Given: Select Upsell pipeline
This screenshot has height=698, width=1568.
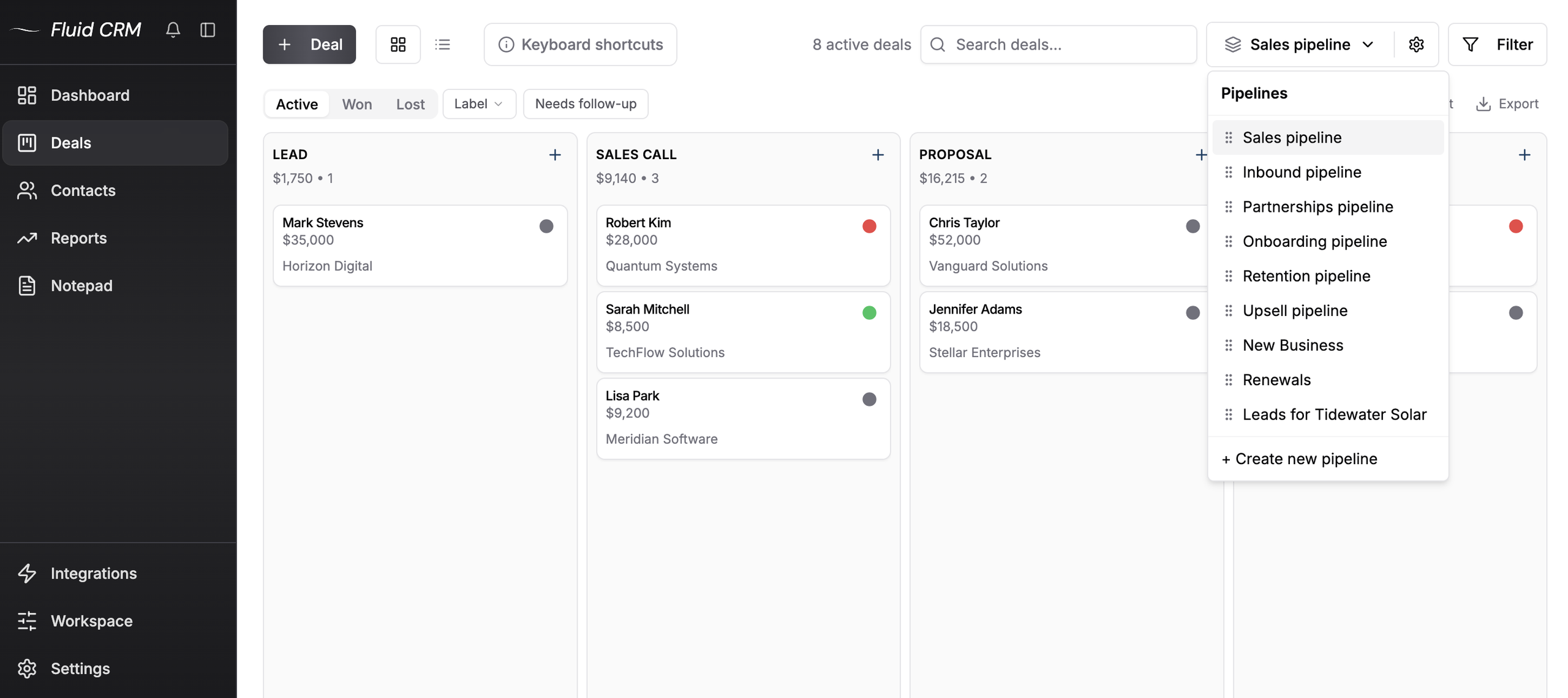Looking at the screenshot, I should [x=1327, y=310].
